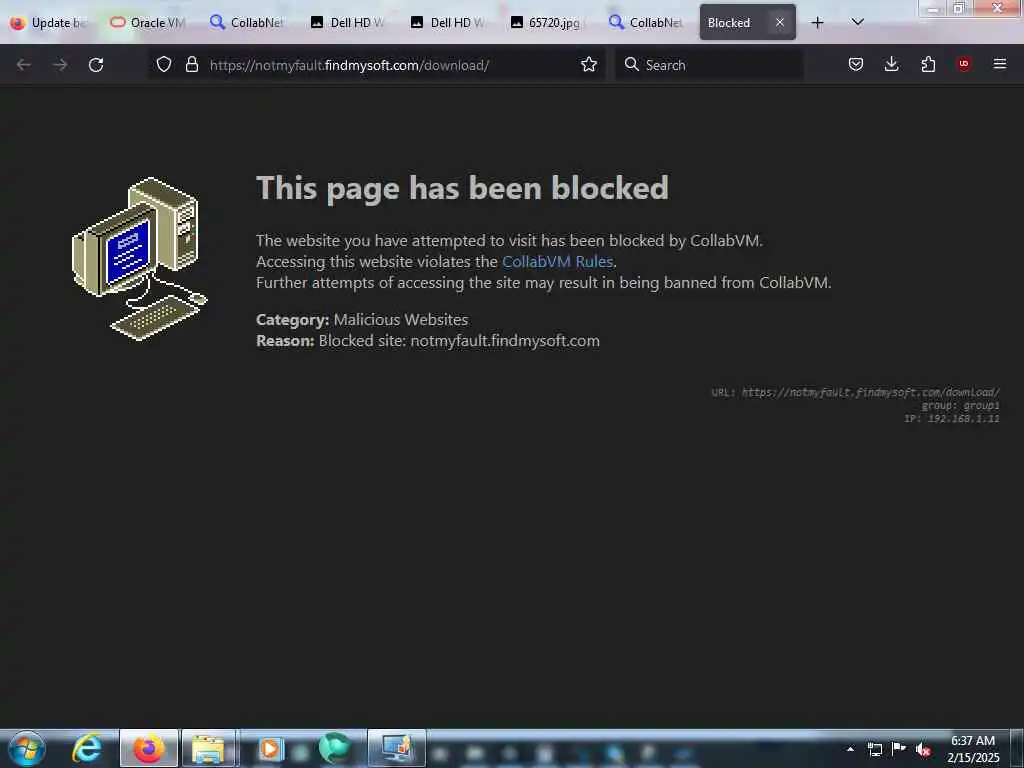Switch to the first Dell HD tab
The width and height of the screenshot is (1024, 768).
tap(349, 23)
